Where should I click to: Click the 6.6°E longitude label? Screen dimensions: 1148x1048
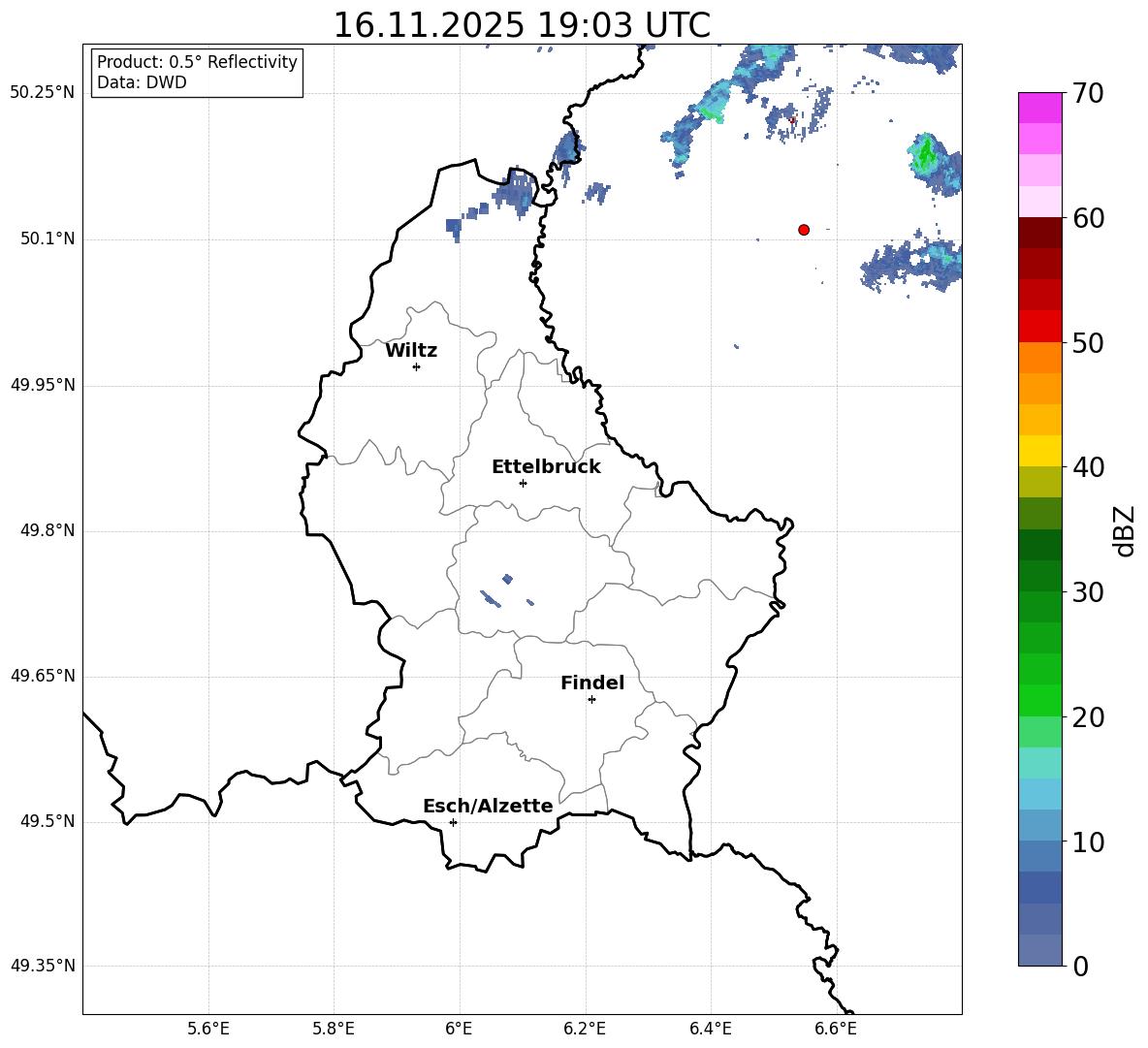coord(836,1029)
